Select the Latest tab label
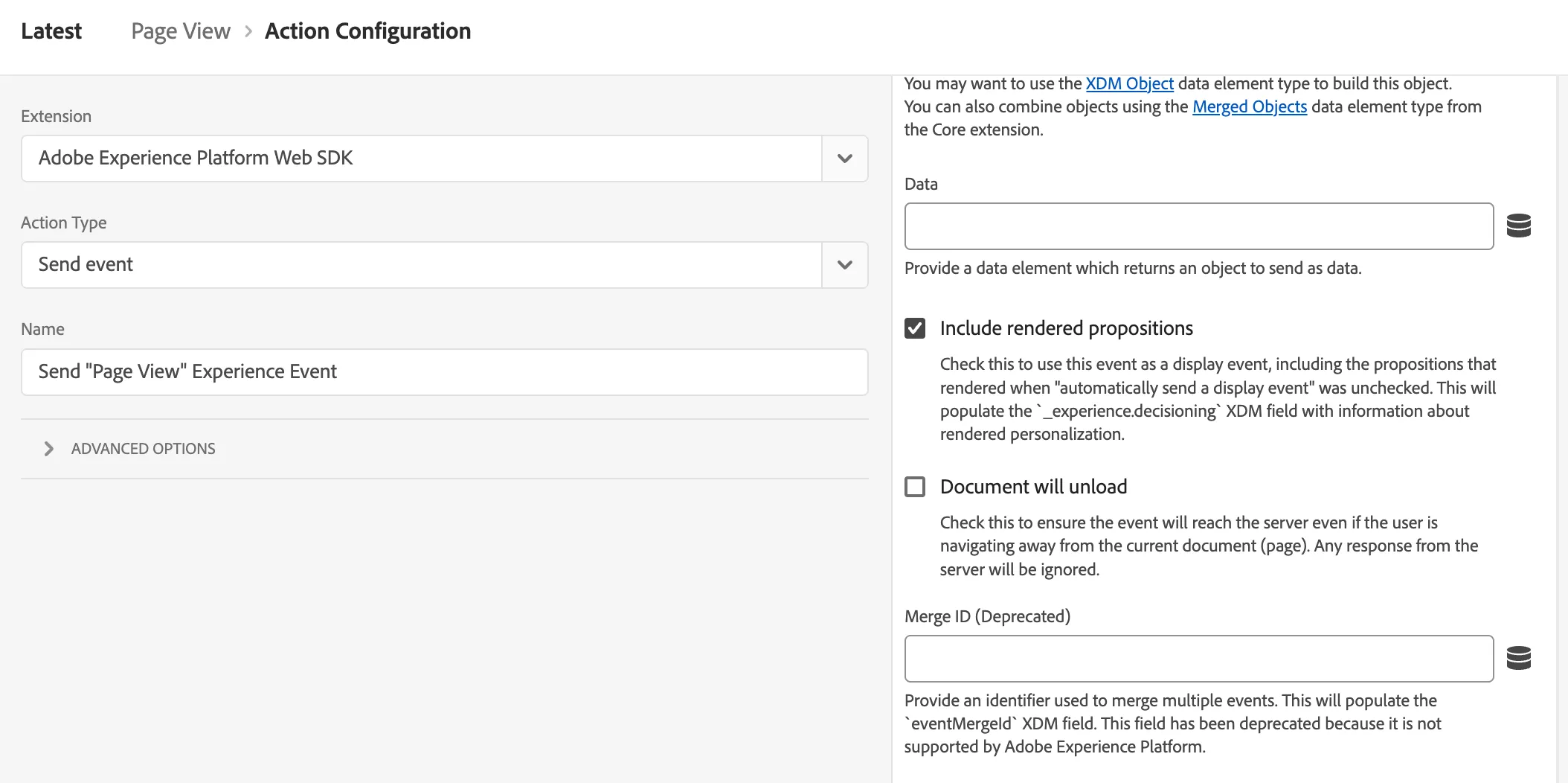 point(51,31)
